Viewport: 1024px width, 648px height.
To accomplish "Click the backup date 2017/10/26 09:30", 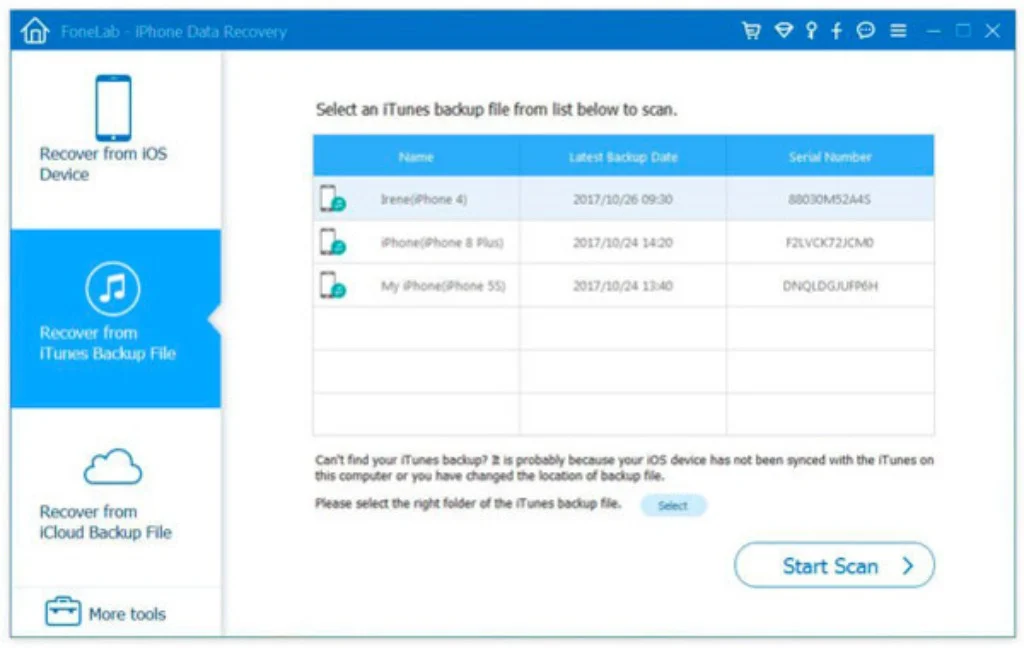I will (x=623, y=199).
